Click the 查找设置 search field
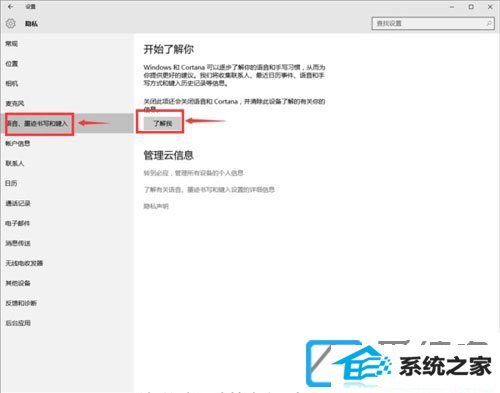The width and height of the screenshot is (500, 393). [x=433, y=23]
